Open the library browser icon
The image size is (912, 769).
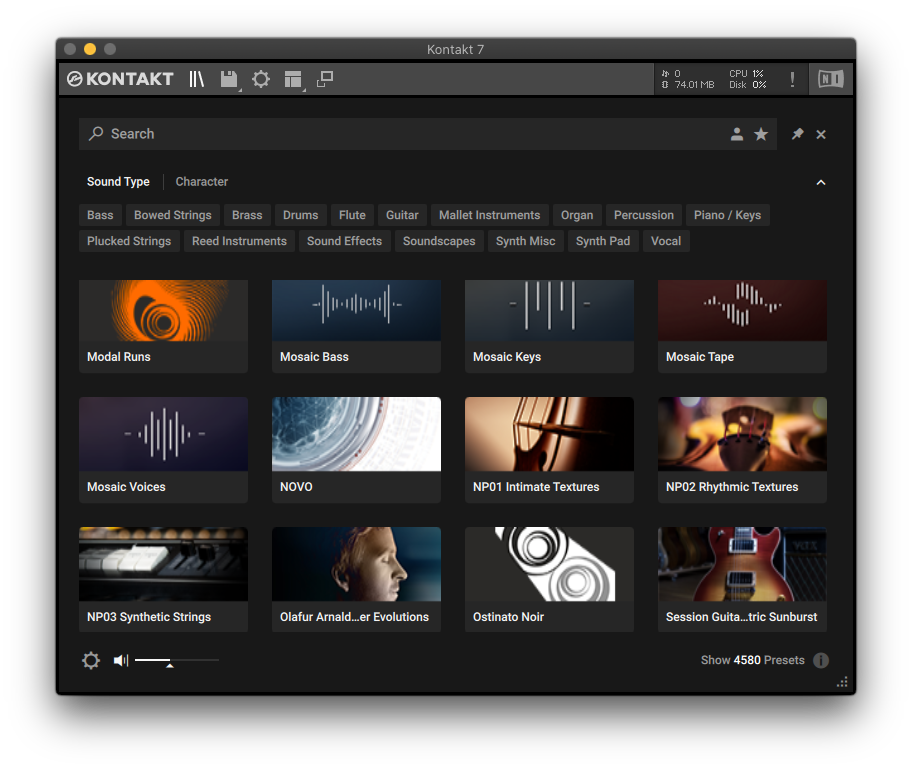[x=196, y=79]
